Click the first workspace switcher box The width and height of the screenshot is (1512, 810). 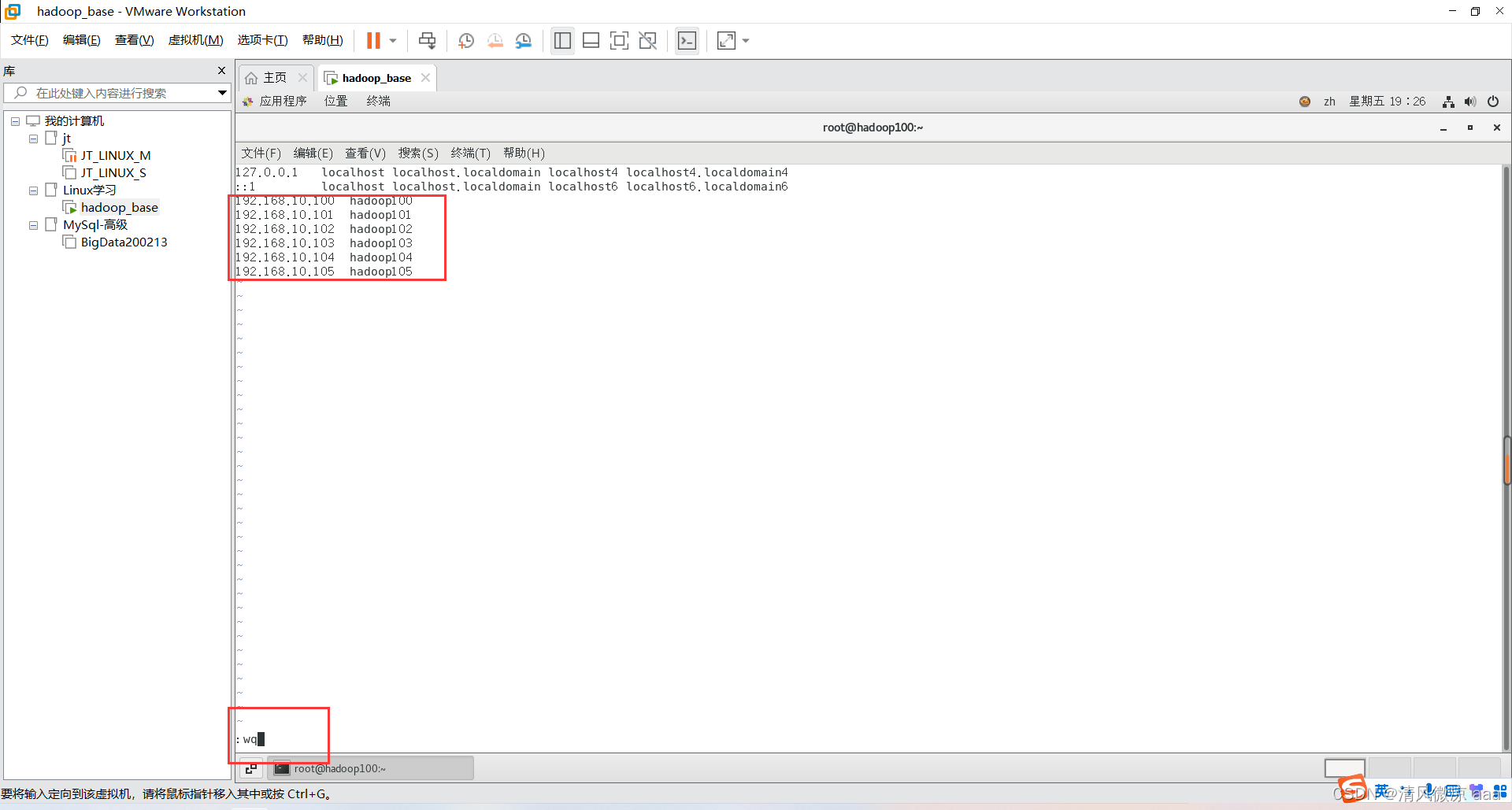pyautogui.click(x=1344, y=768)
